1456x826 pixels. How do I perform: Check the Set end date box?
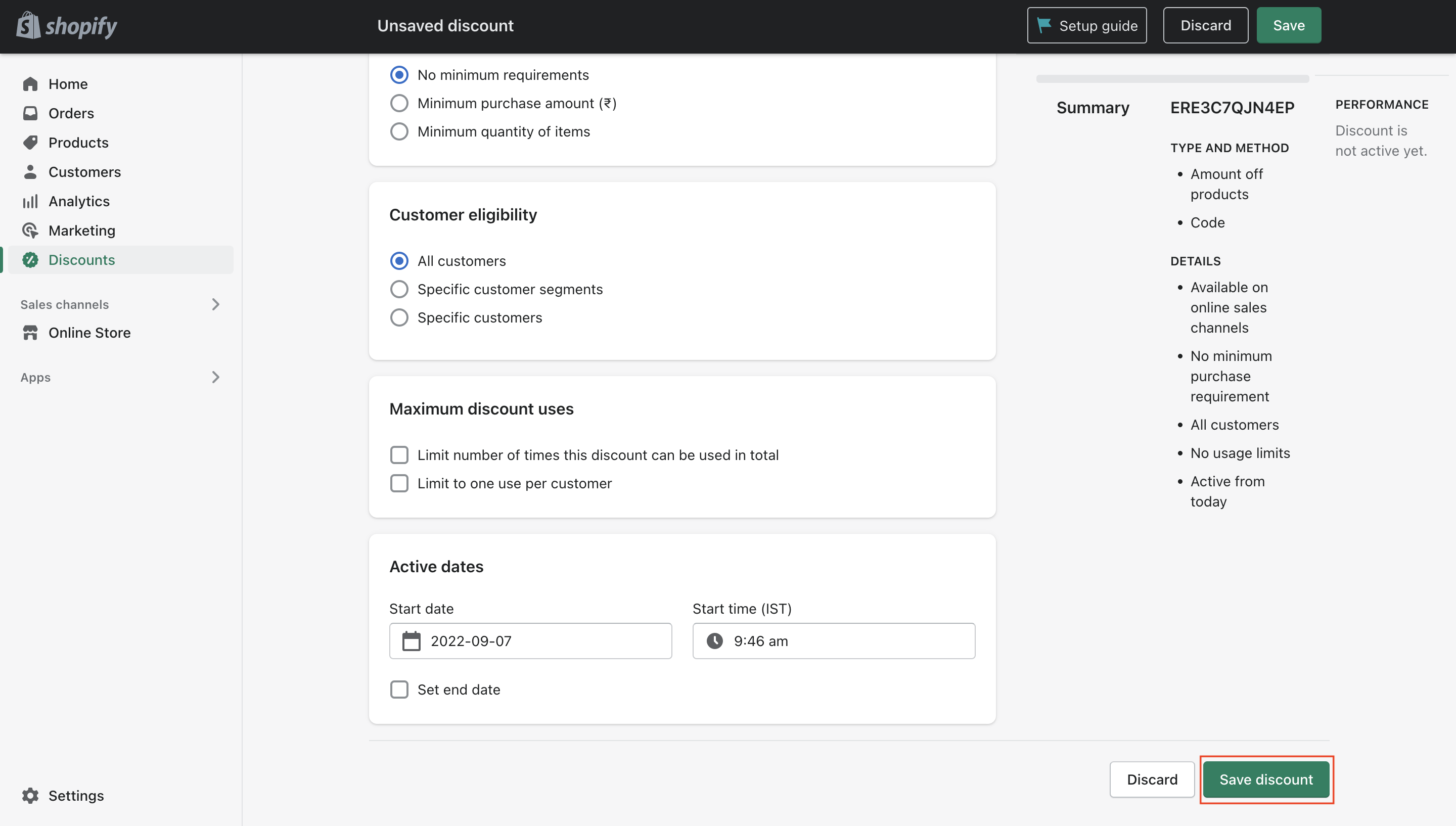tap(399, 690)
